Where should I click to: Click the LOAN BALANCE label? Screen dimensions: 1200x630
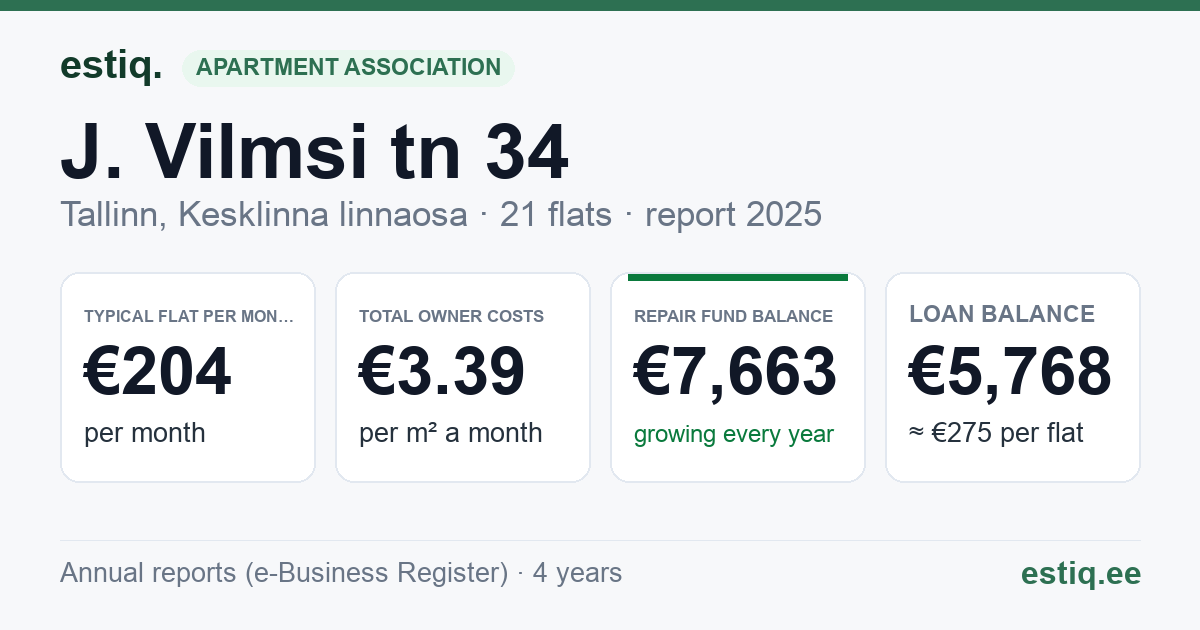(1002, 314)
